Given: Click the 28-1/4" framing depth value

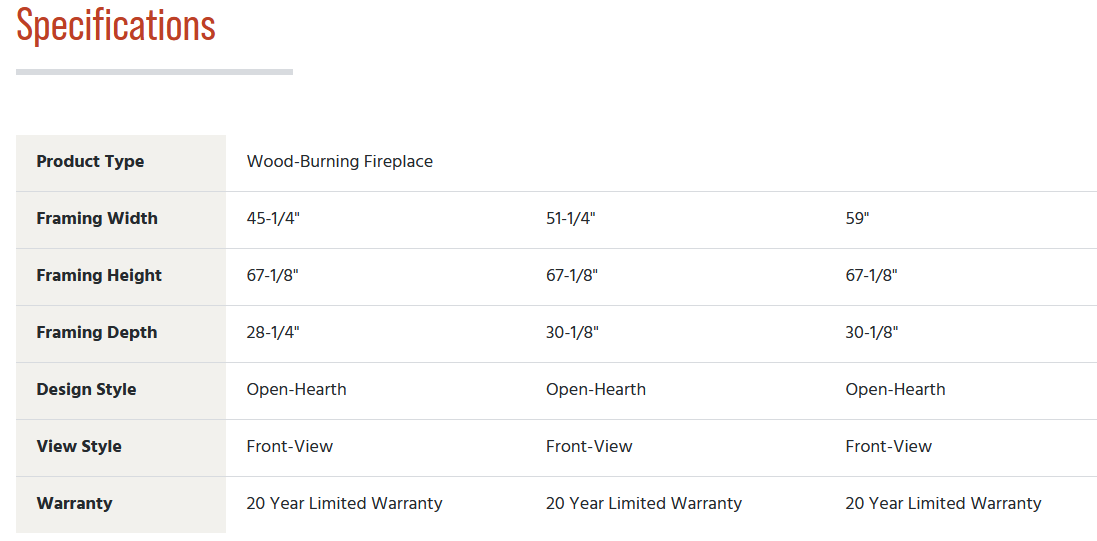Looking at the screenshot, I should point(273,332).
